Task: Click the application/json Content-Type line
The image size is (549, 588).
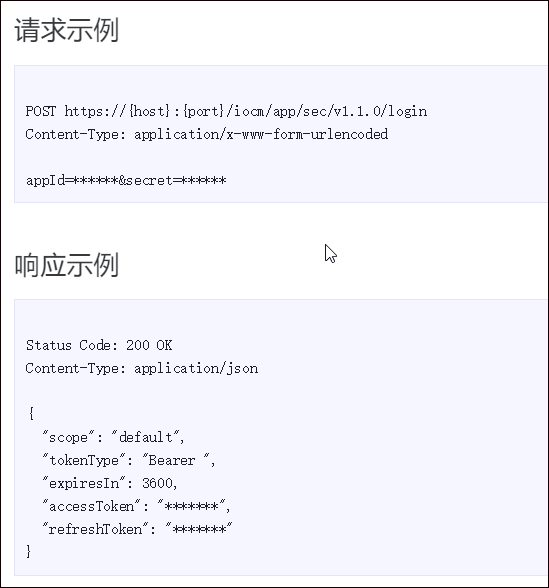Action: pyautogui.click(x=142, y=368)
